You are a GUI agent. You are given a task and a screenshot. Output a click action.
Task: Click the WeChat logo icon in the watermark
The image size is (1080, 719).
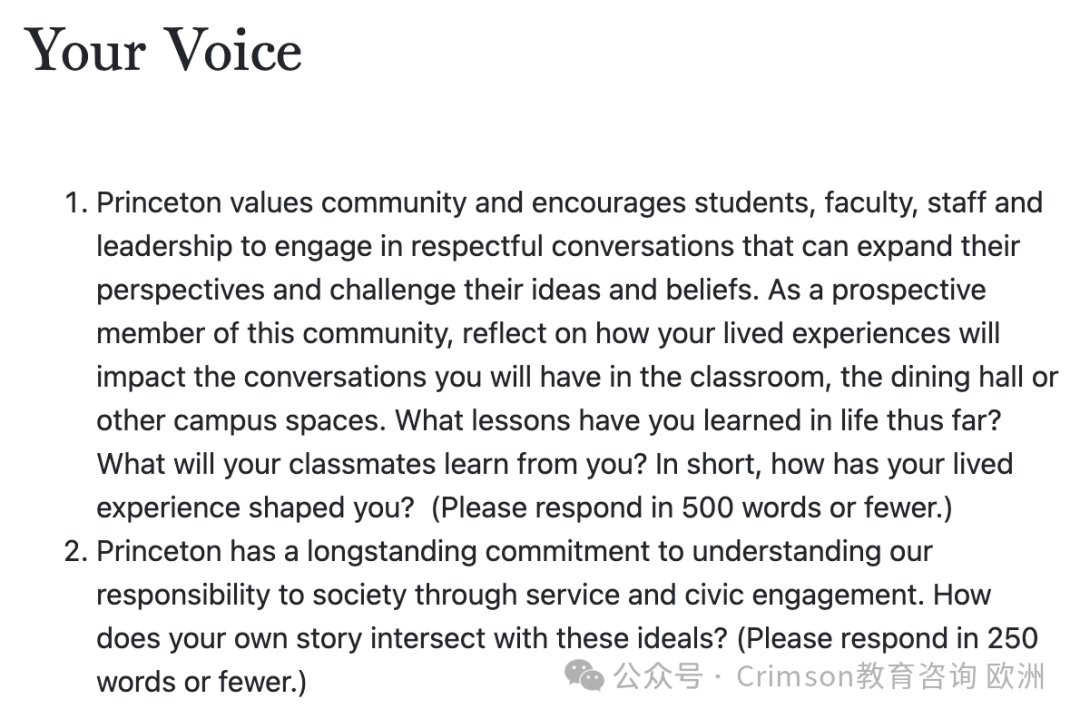(x=584, y=675)
